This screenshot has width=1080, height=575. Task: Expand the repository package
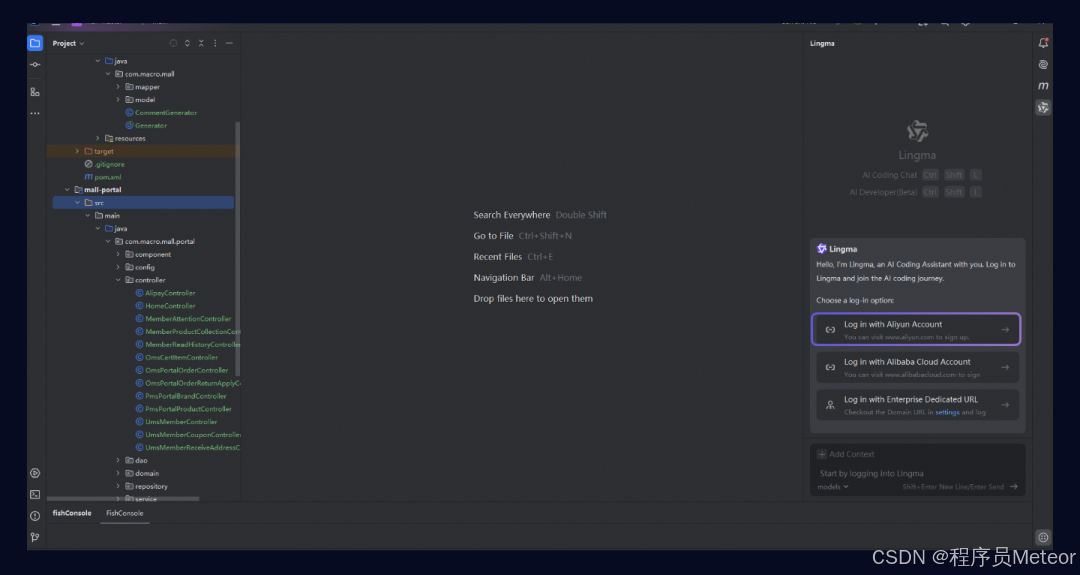click(x=118, y=486)
